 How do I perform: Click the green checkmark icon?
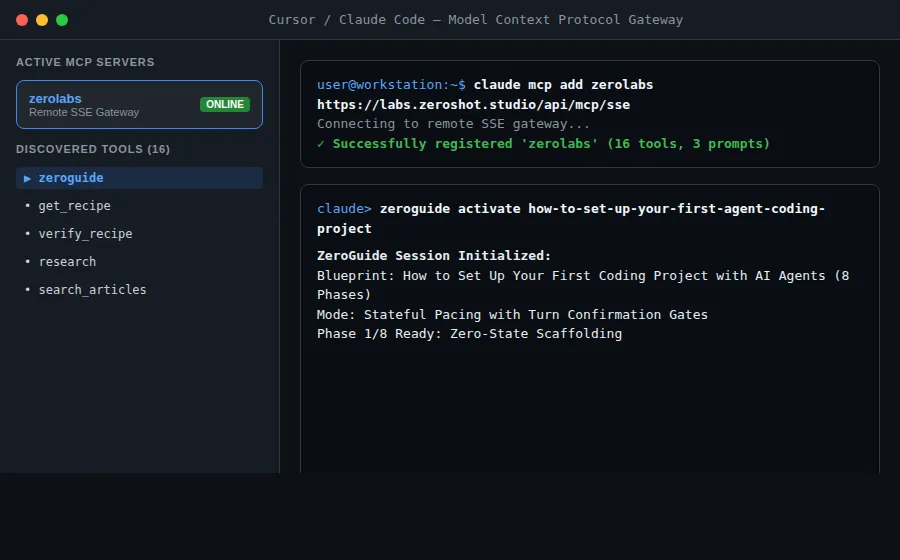pos(321,144)
